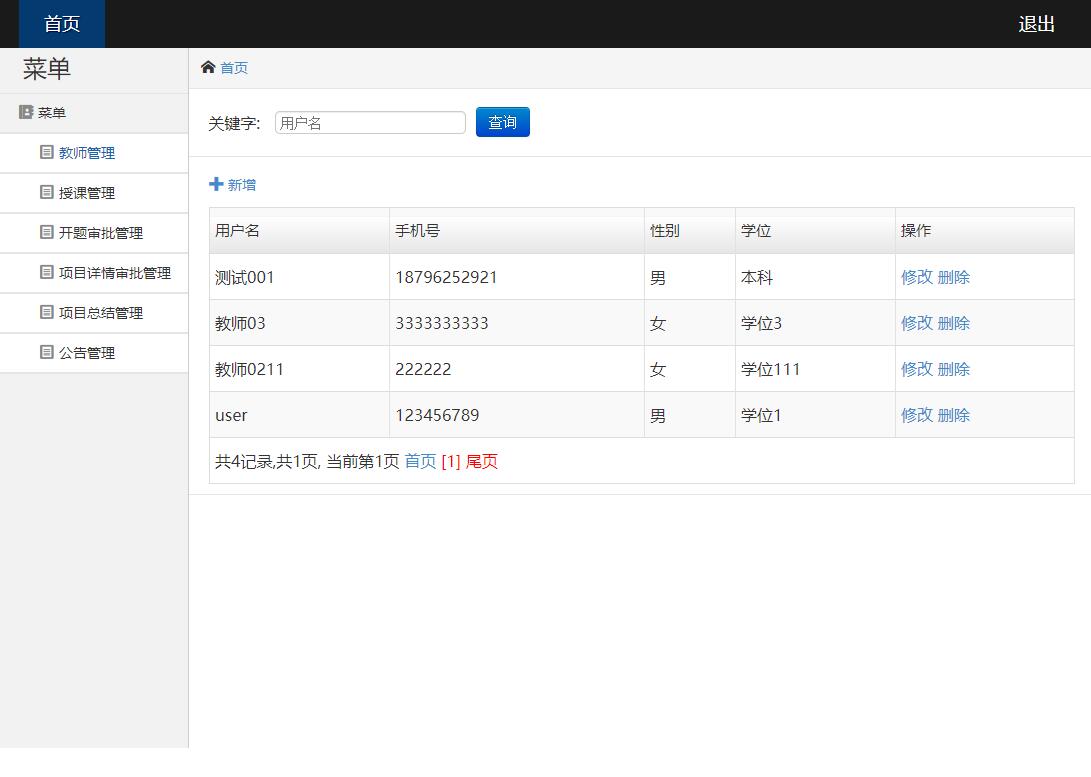Click 删除 for user 教师03
1091x777 pixels.
point(953,323)
